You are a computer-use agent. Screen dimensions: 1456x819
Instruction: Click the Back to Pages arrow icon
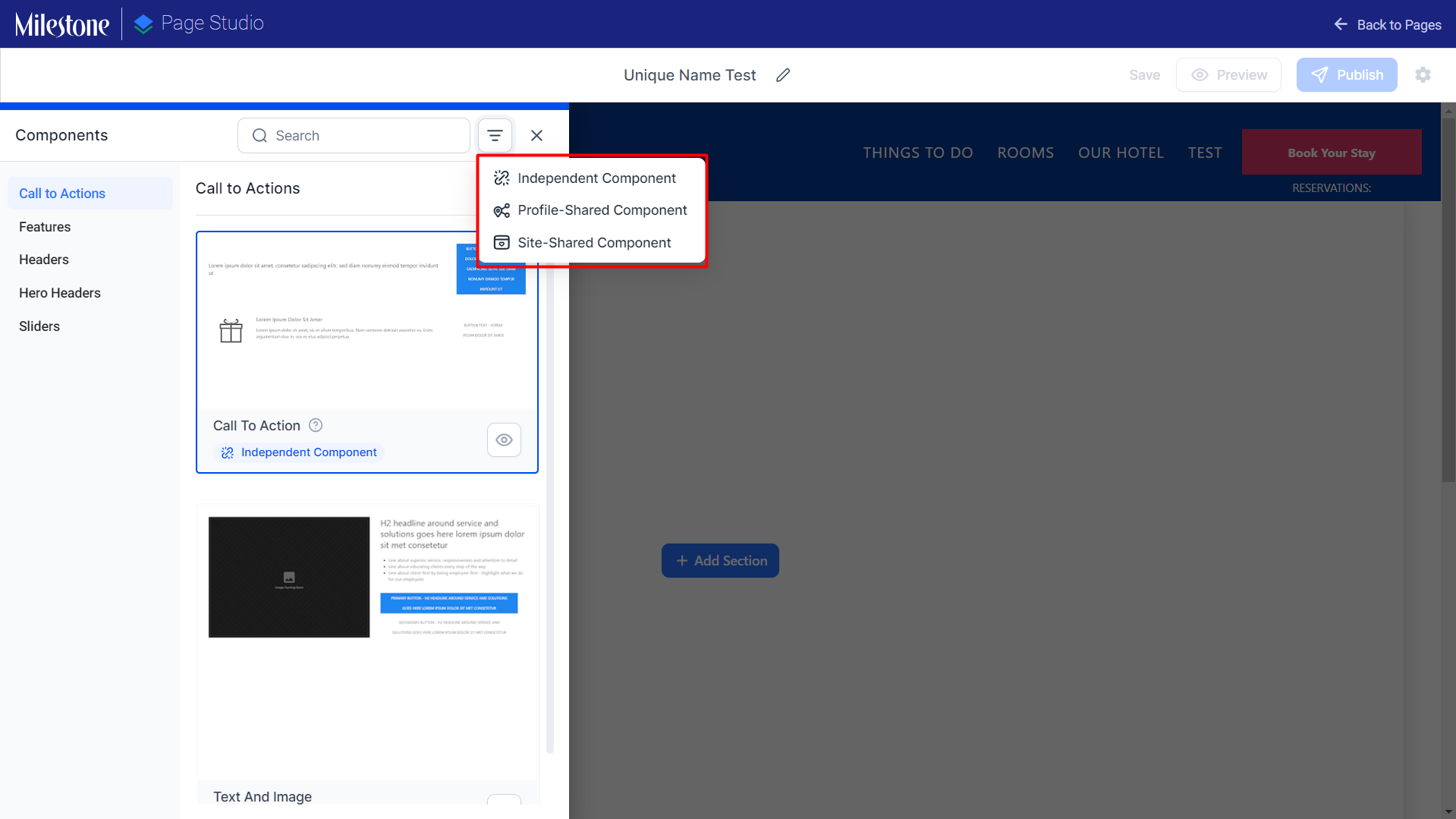[x=1341, y=24]
